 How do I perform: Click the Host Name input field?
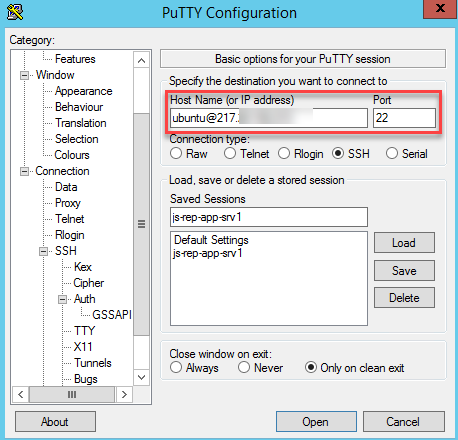pyautogui.click(x=269, y=118)
